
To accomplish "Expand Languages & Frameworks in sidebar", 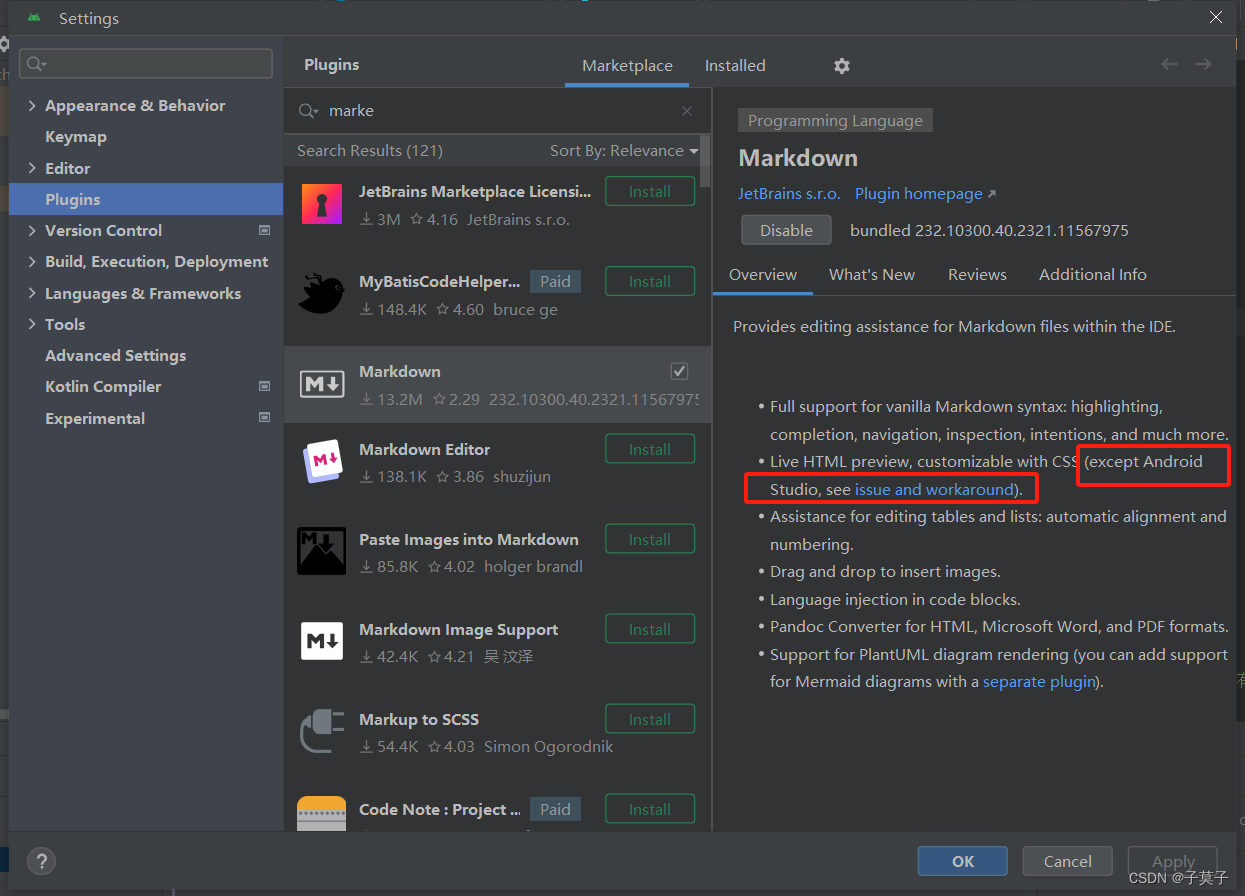I will [x=32, y=293].
